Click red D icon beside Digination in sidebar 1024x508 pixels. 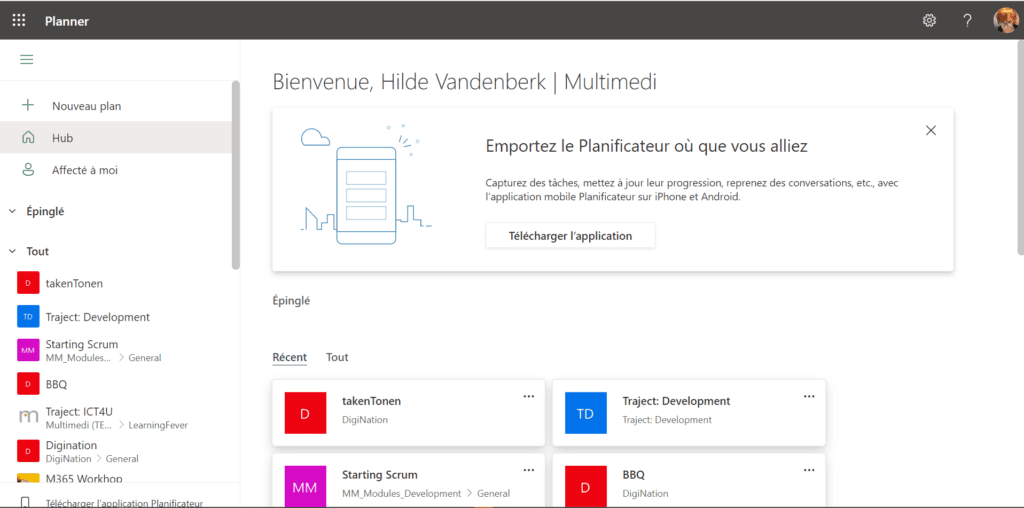pos(28,451)
